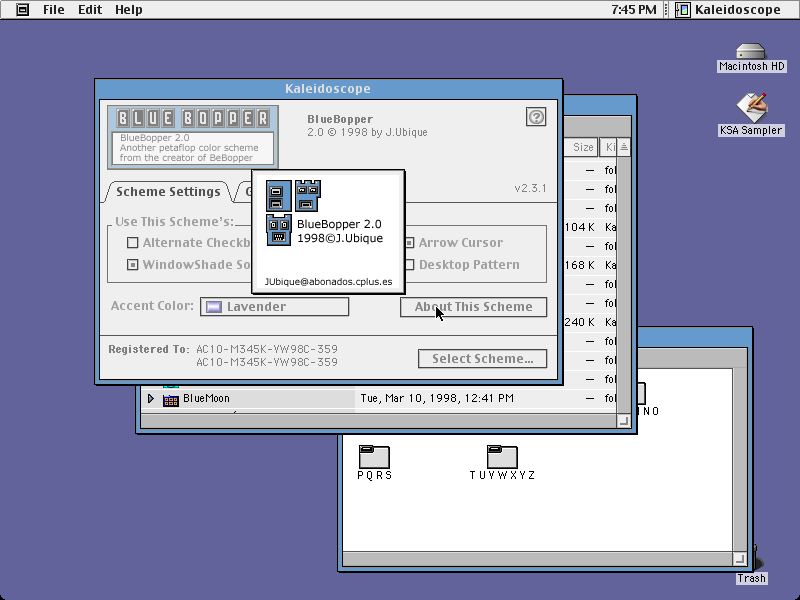Click the About This Scheme button
Viewport: 800px width, 600px height.
[473, 307]
